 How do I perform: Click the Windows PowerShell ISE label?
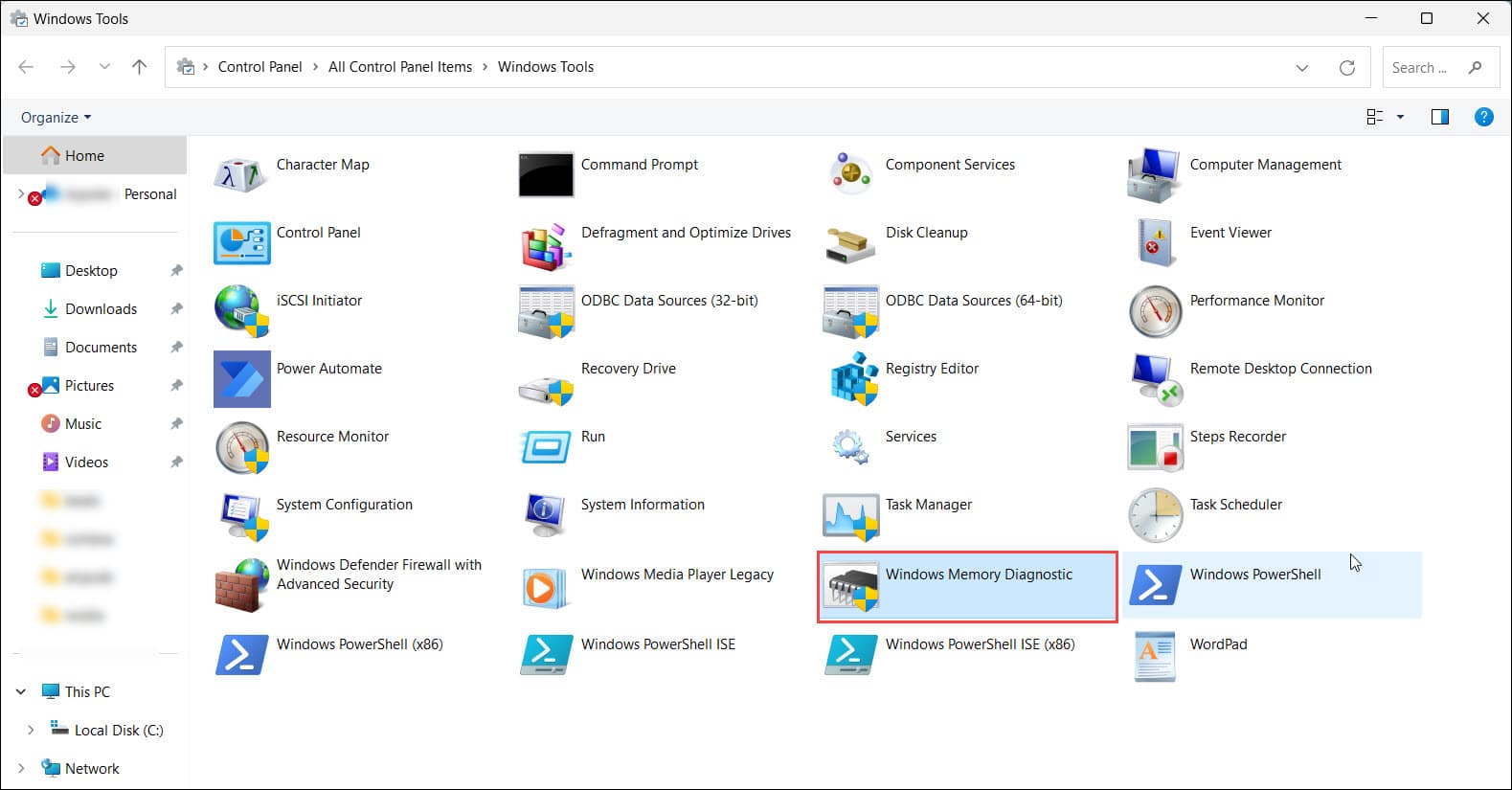coord(658,644)
